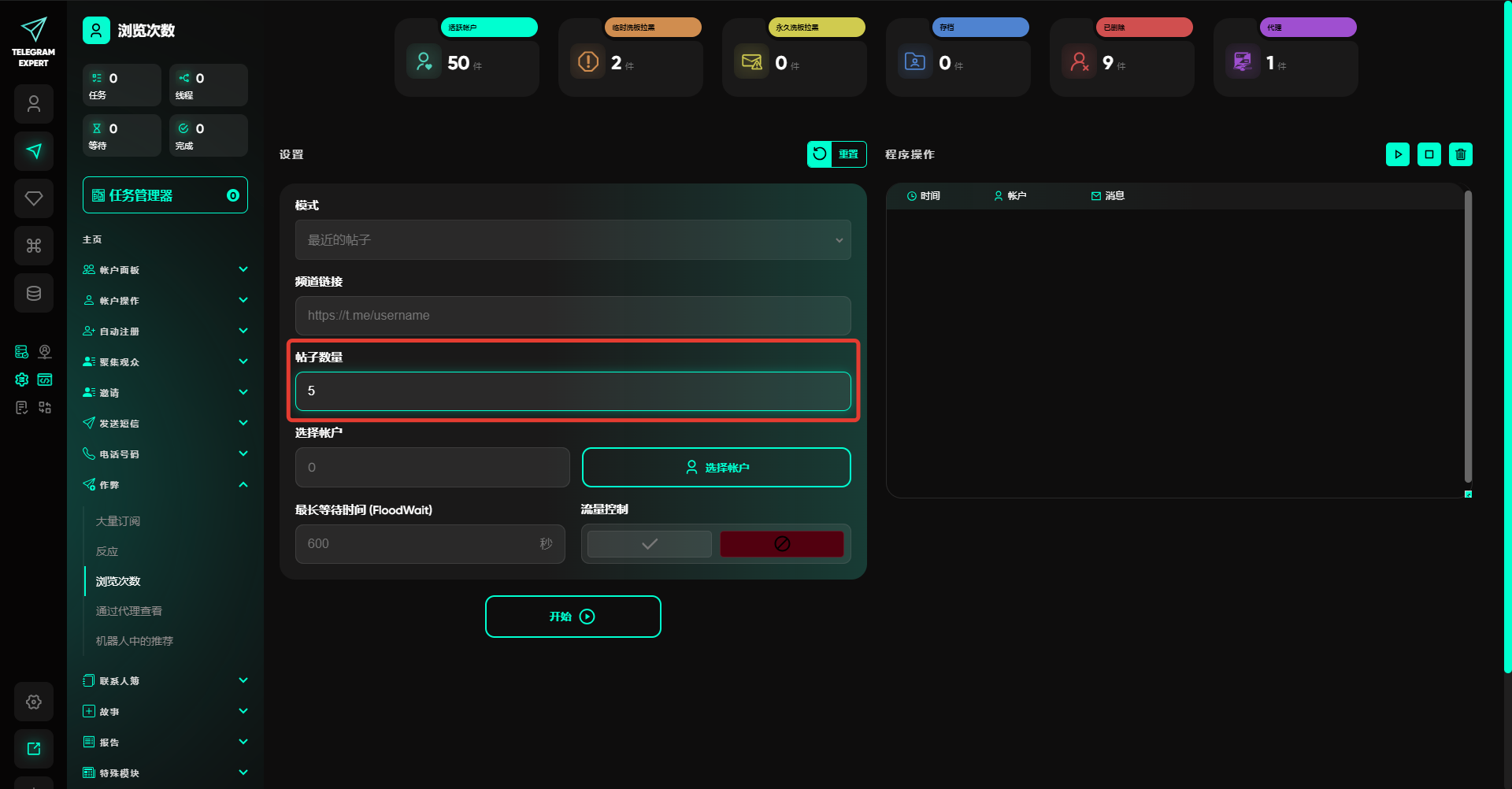Click the play icon in program operations
1512x789 pixels.
click(x=1397, y=154)
